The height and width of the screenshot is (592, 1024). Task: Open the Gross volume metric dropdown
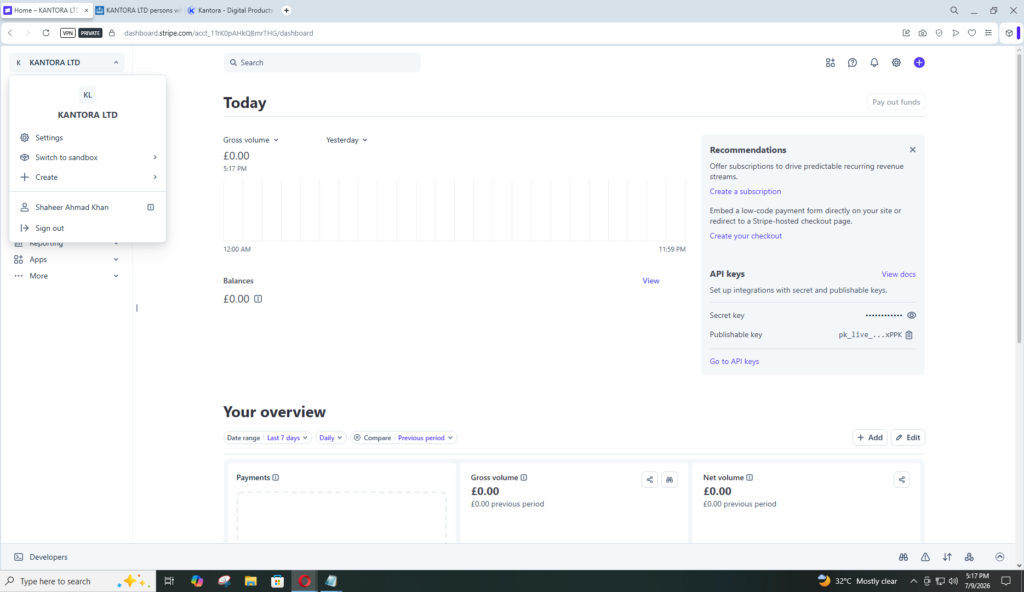point(251,140)
